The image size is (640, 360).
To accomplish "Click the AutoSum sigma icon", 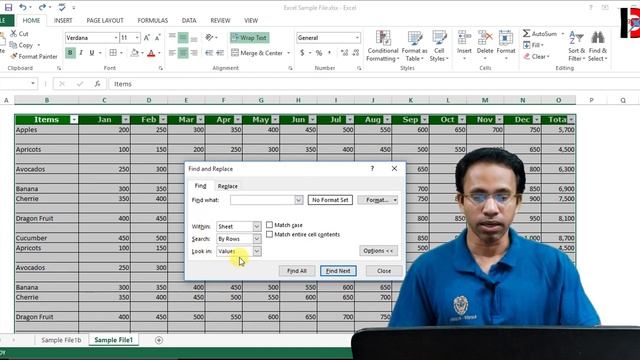I will pos(527,33).
